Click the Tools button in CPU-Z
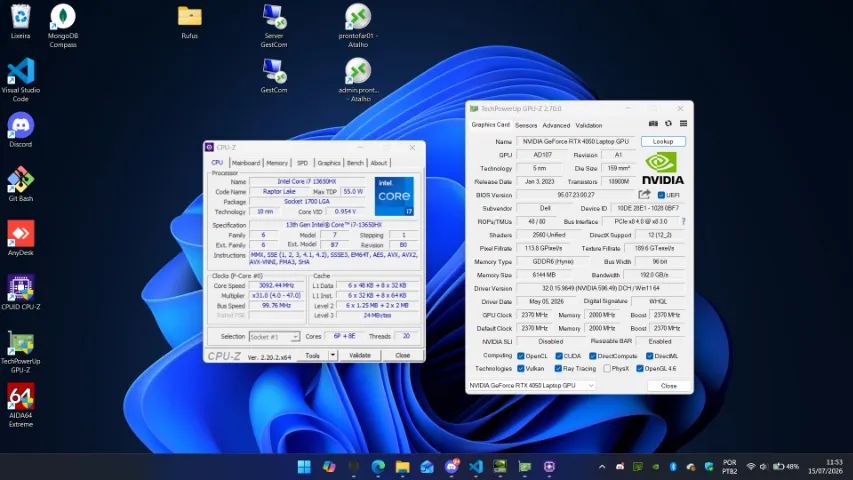The image size is (853, 480). [312, 355]
